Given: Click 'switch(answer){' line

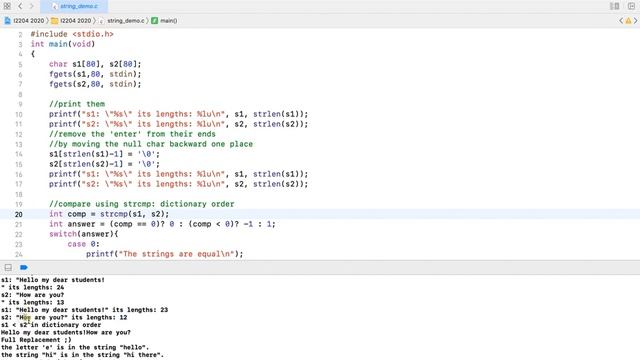Looking at the screenshot, I should [84, 234].
